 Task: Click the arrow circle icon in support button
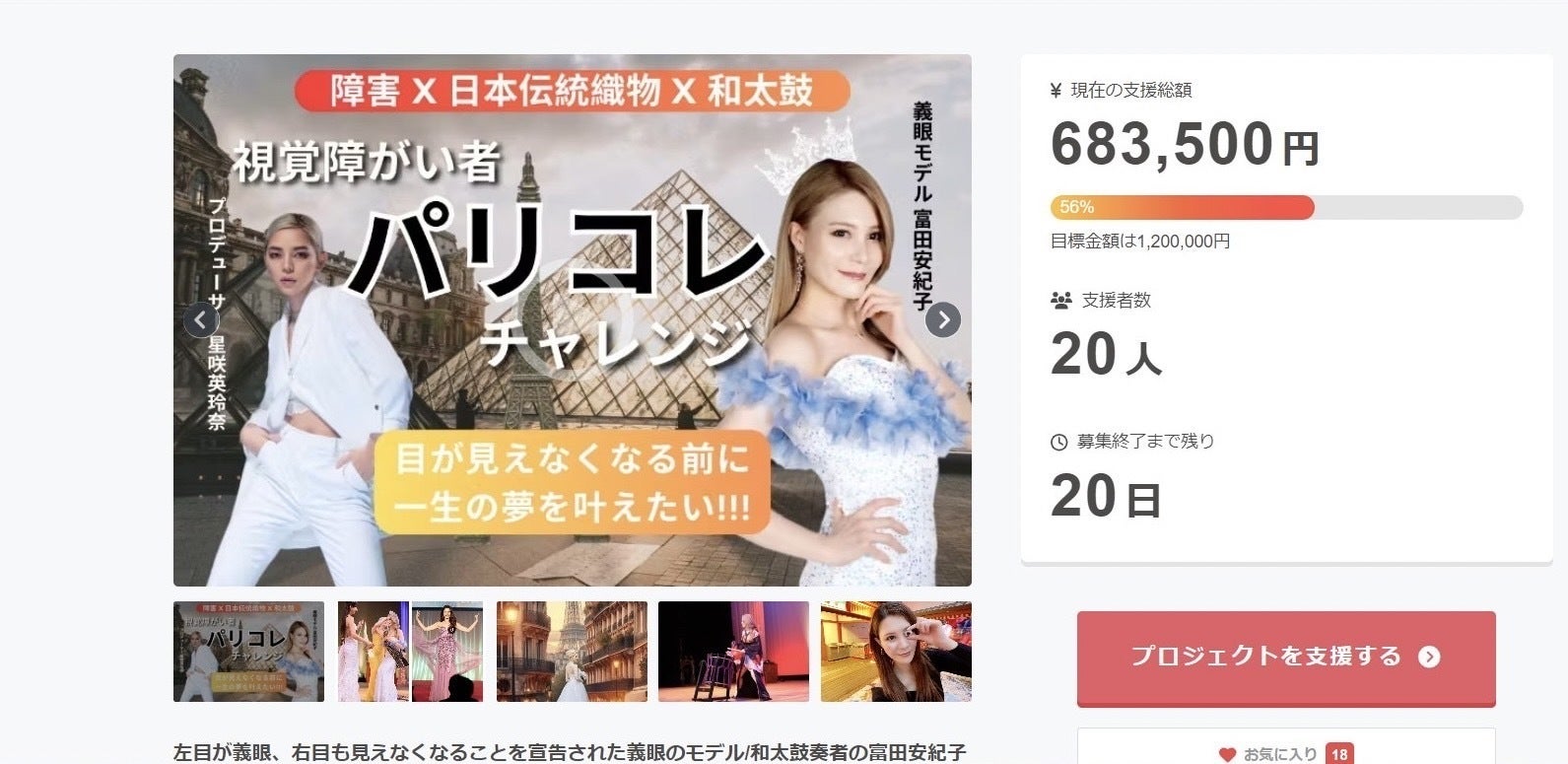tap(1429, 658)
